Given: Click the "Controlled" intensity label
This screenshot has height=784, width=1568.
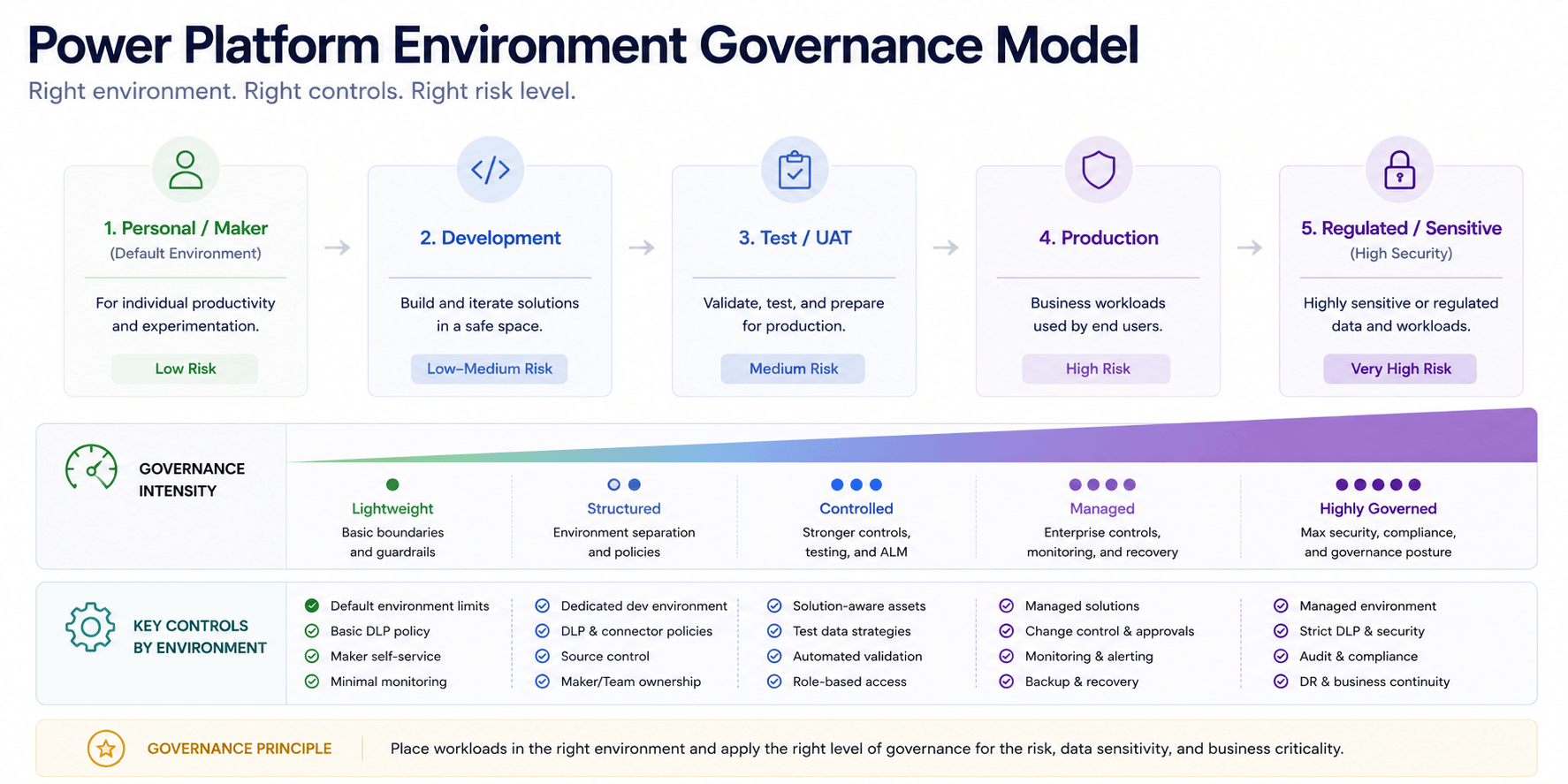Looking at the screenshot, I should pos(856,509).
